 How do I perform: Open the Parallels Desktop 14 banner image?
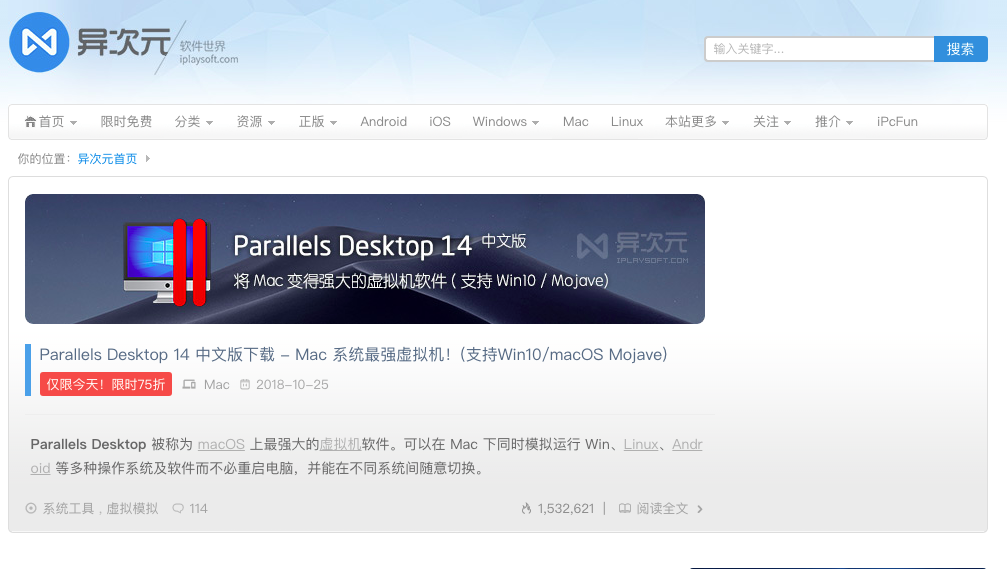coord(365,259)
